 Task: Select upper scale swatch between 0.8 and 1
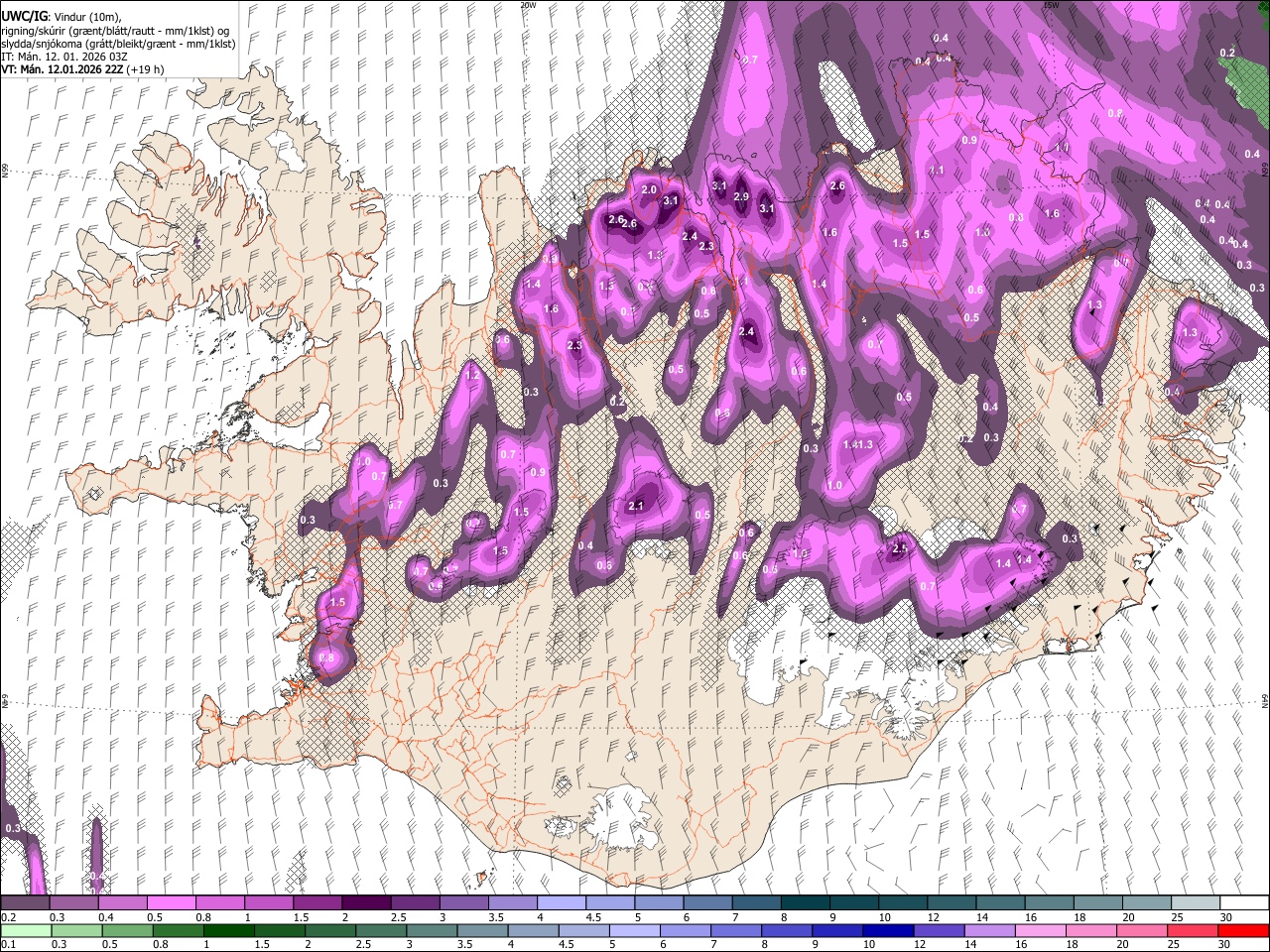219,903
